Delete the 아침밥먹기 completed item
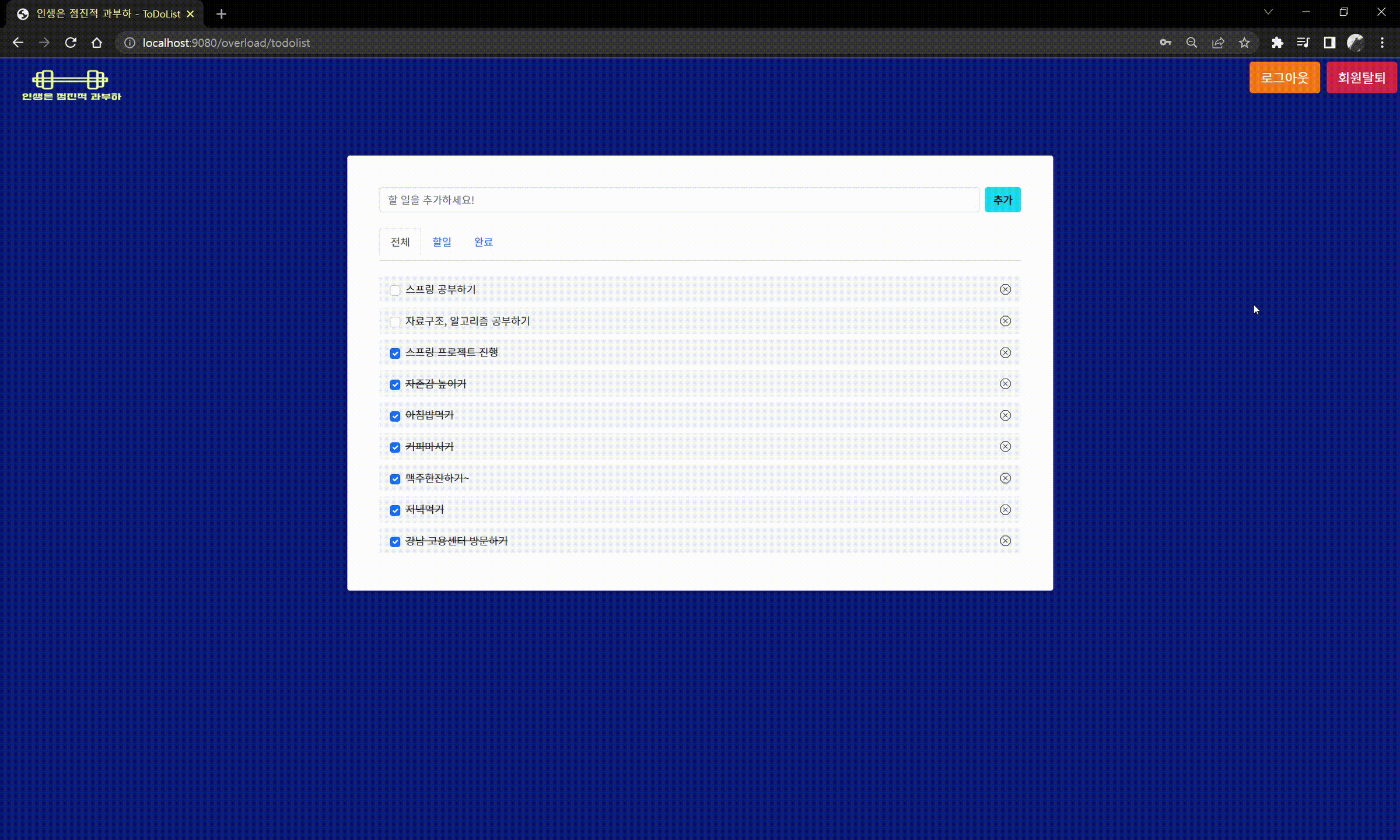1400x840 pixels. tap(1005, 415)
